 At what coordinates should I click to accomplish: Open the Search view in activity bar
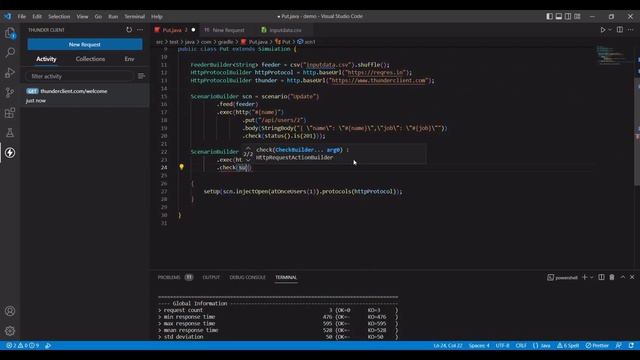(10, 52)
